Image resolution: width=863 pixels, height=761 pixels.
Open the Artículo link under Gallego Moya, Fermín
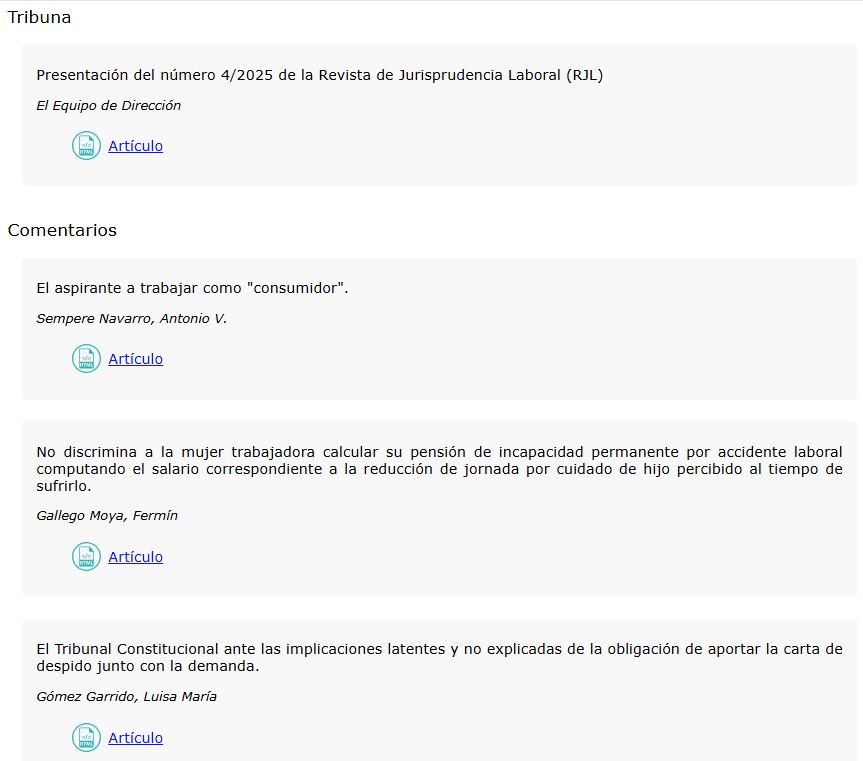(135, 557)
